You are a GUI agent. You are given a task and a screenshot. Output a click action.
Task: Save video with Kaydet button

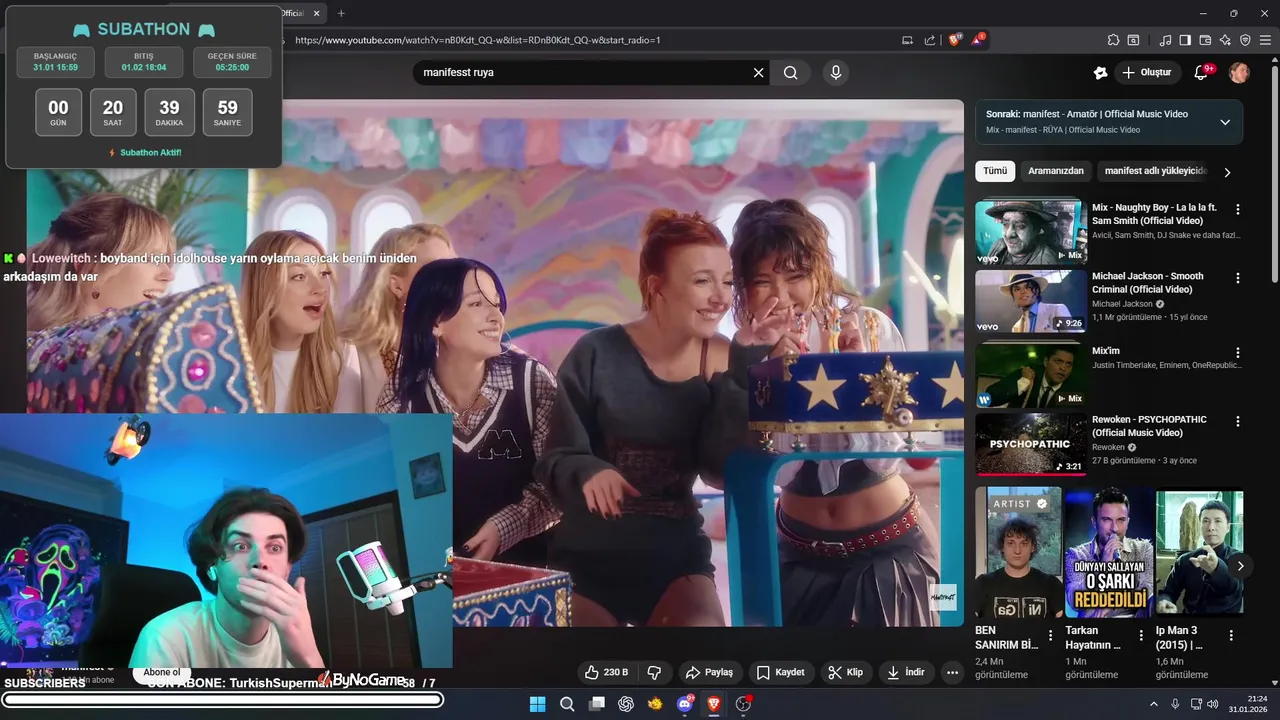click(x=780, y=672)
